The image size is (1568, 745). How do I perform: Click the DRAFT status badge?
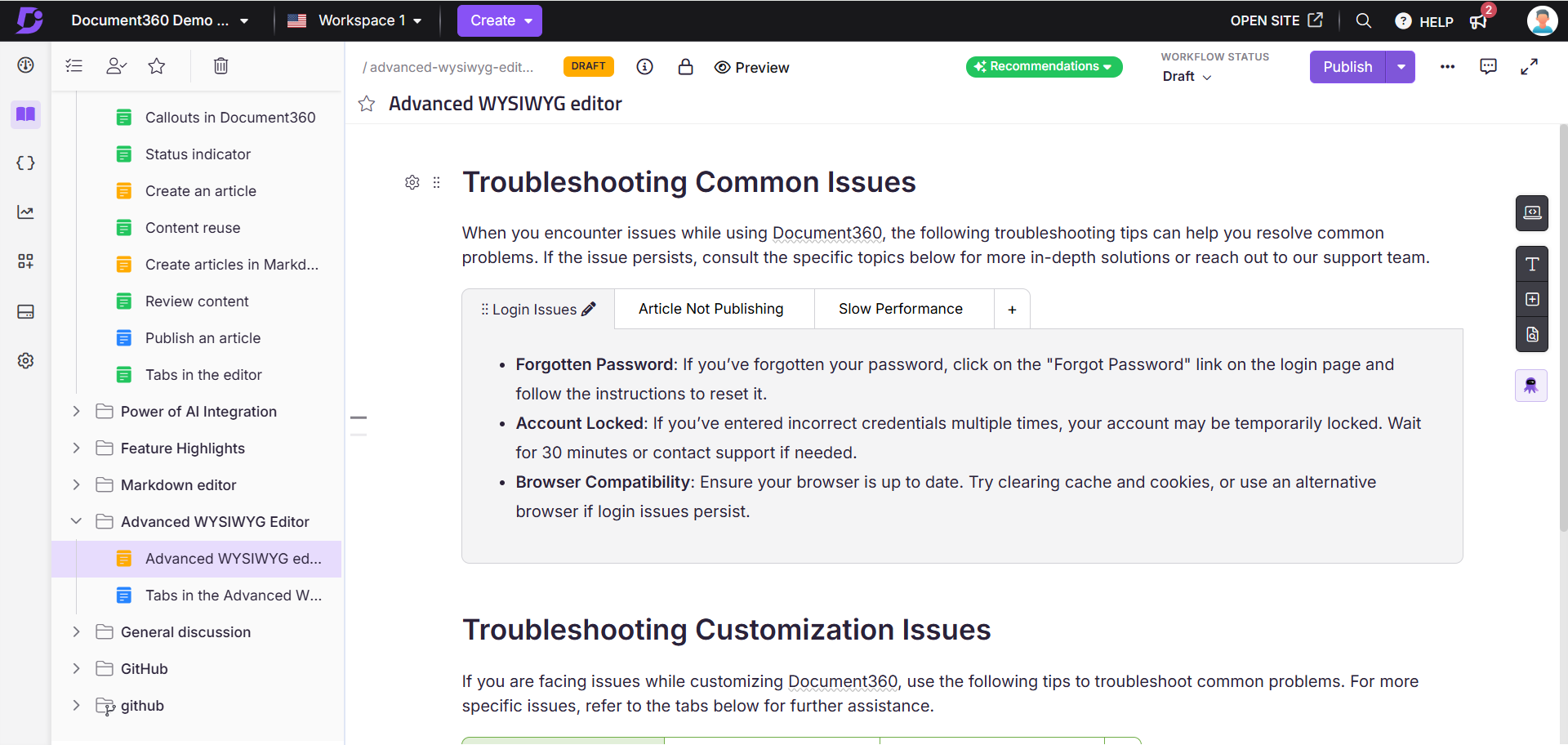point(588,66)
